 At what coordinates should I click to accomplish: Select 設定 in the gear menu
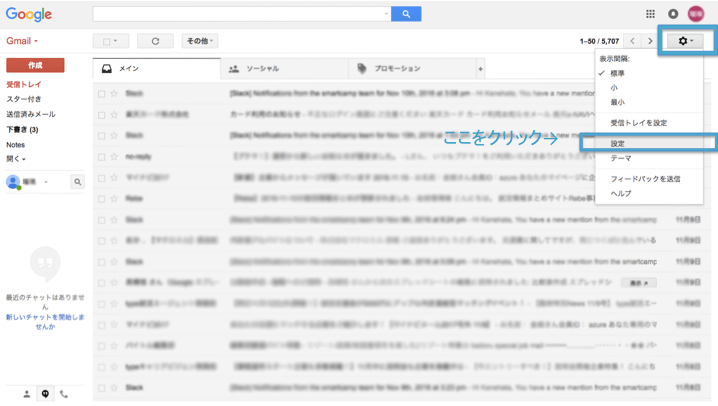[x=649, y=143]
